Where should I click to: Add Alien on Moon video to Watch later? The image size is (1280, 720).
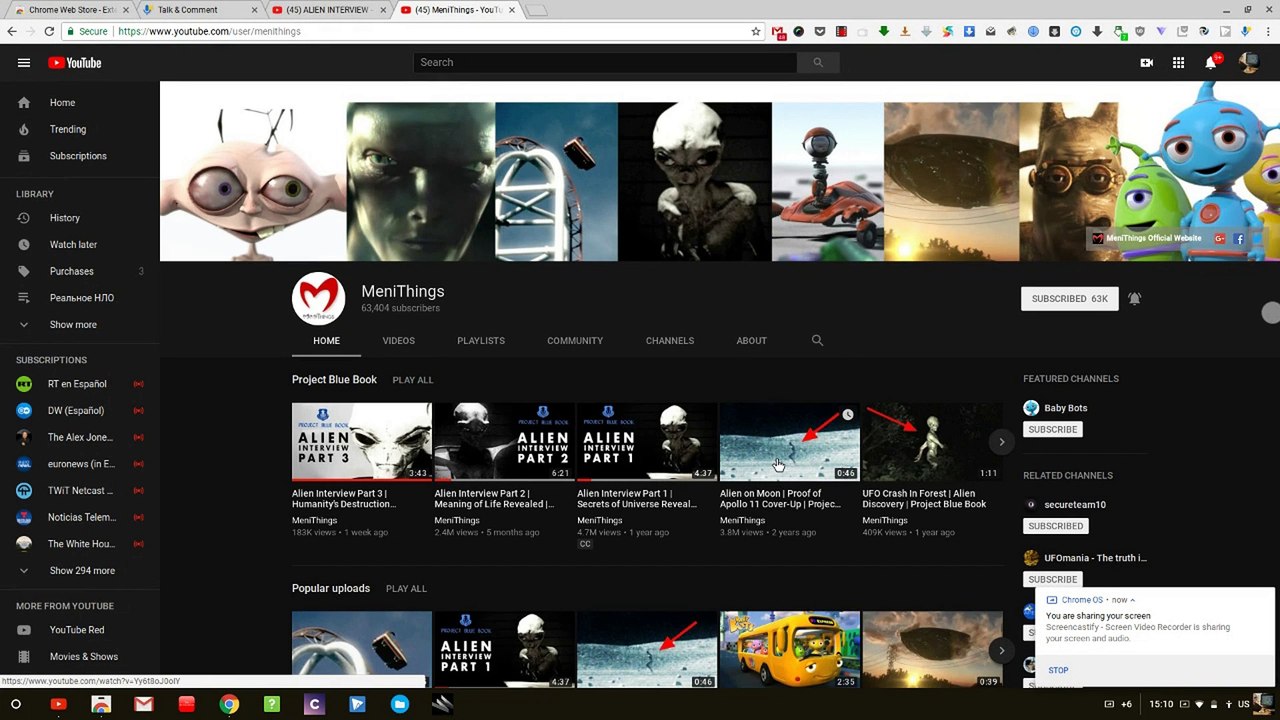pyautogui.click(x=847, y=415)
